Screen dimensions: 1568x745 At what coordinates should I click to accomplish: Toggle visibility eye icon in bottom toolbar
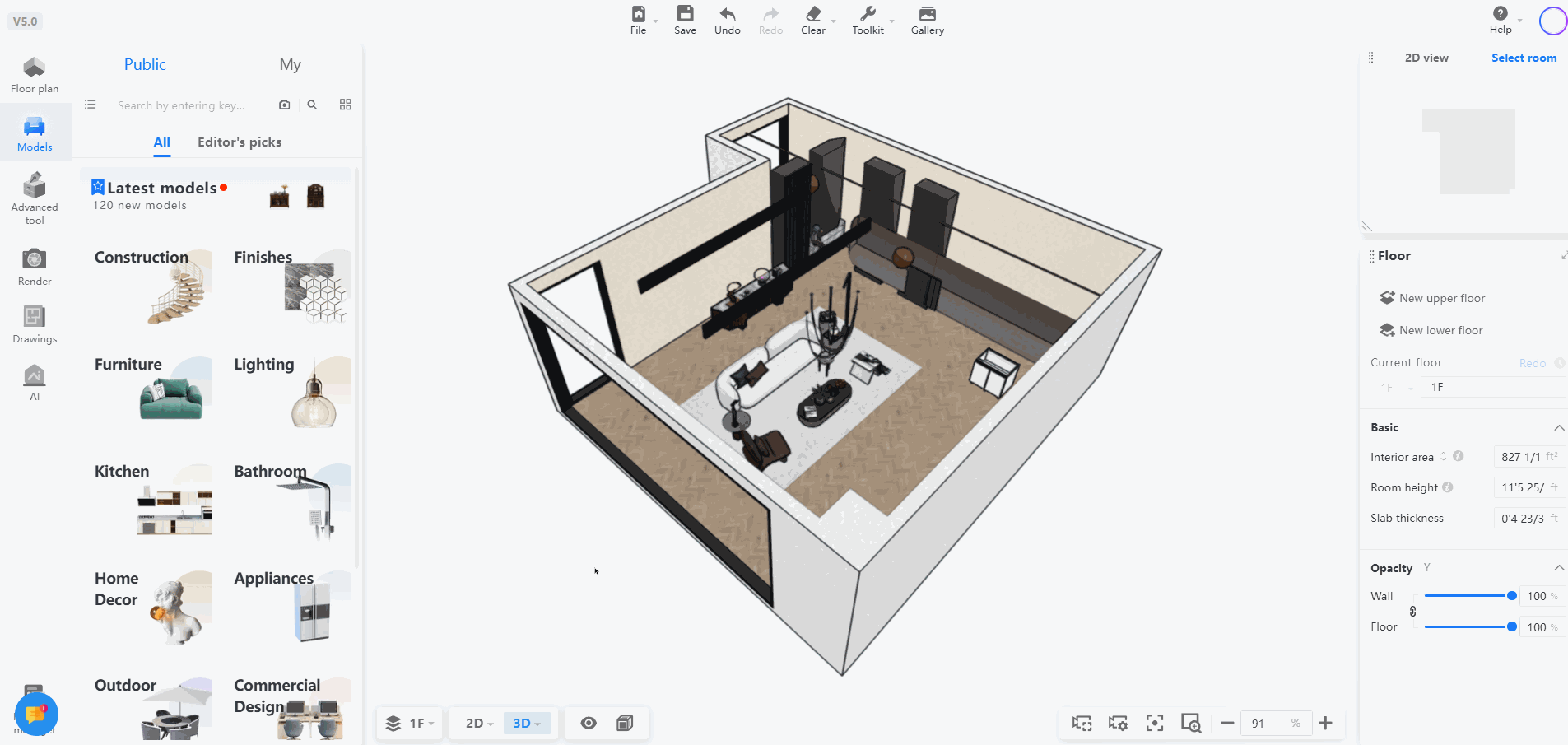(x=589, y=723)
